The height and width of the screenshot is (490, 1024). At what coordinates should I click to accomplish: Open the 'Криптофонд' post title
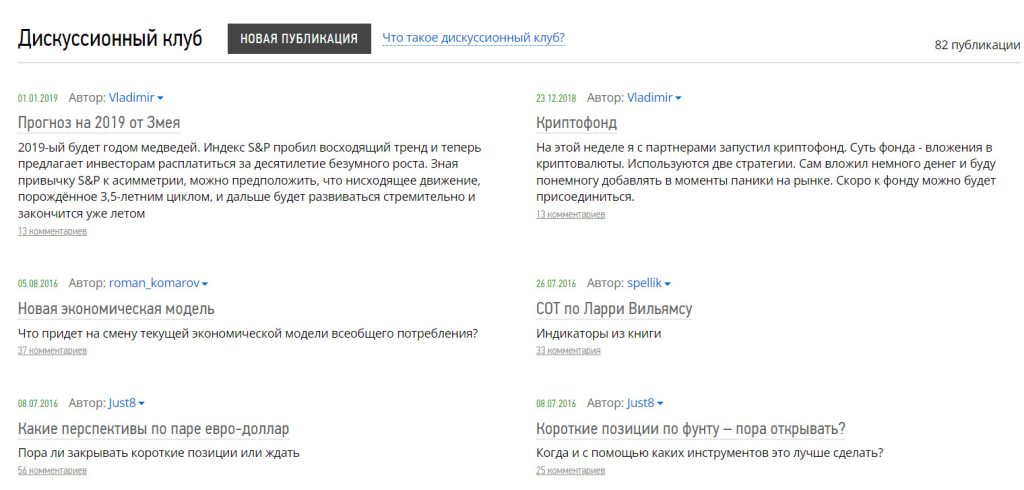point(577,123)
